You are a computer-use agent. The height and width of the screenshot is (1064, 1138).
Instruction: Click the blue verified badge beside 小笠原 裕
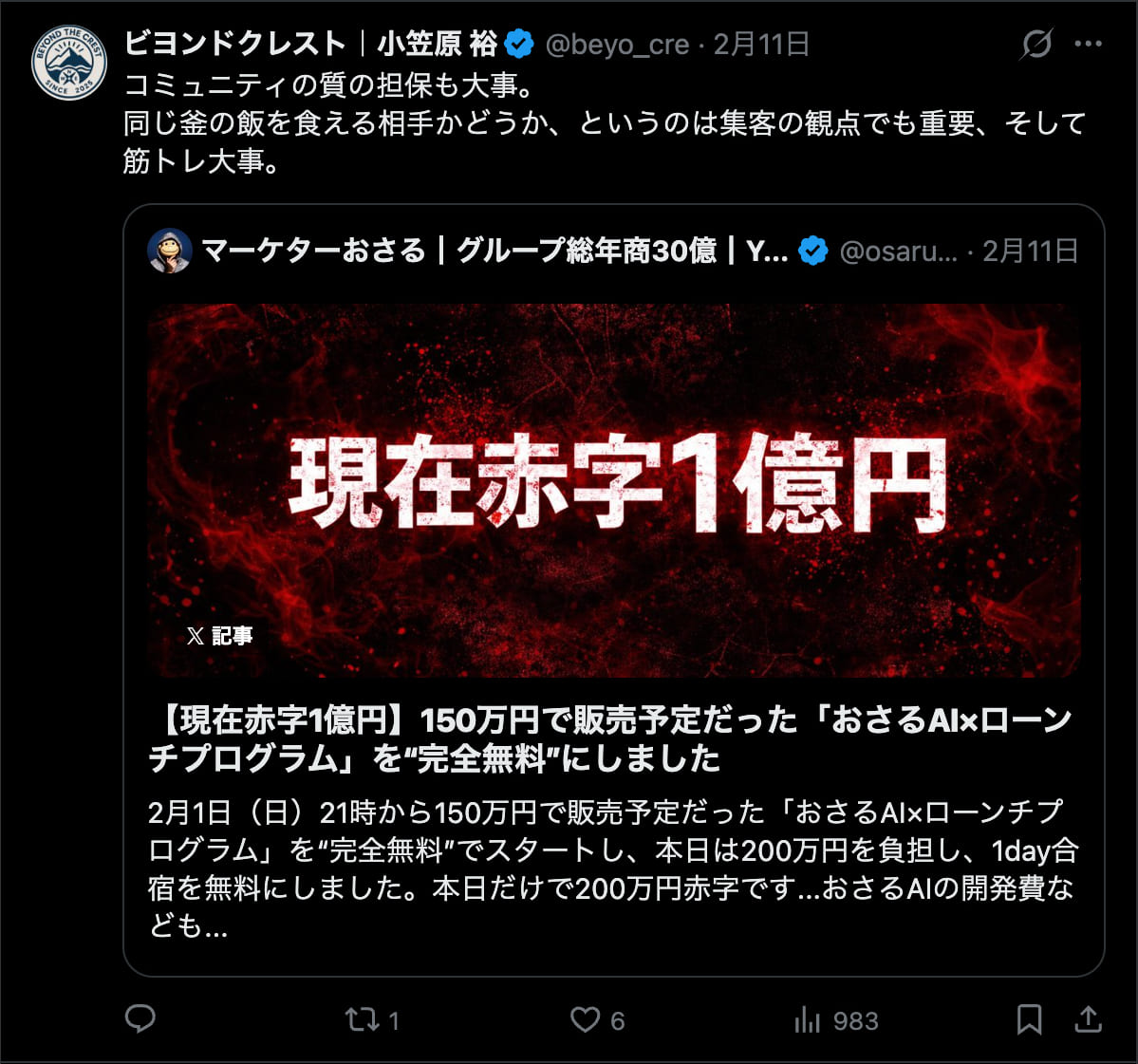point(520,45)
